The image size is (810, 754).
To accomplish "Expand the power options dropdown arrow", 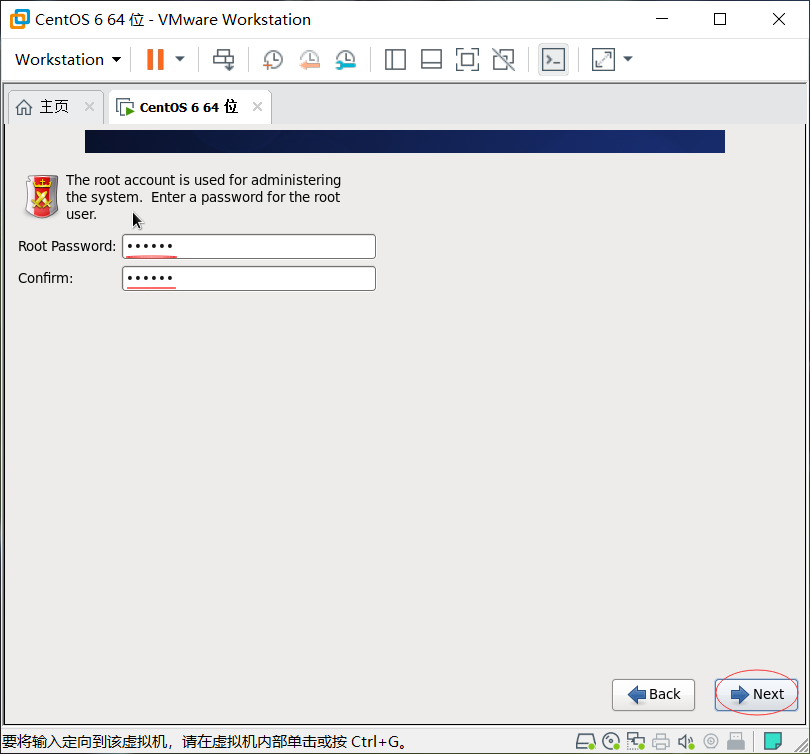I will click(x=180, y=59).
